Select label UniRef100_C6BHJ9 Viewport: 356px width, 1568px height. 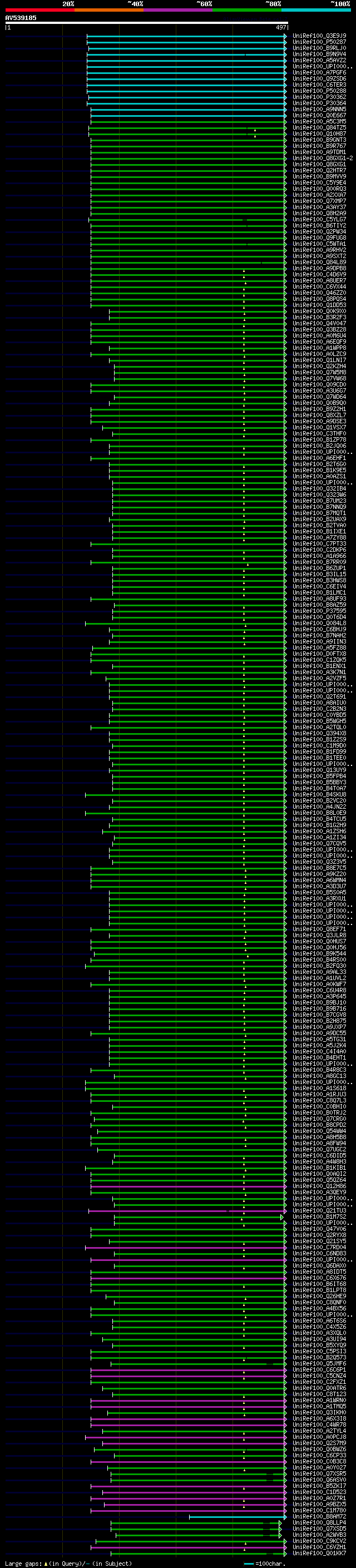[x=319, y=630]
